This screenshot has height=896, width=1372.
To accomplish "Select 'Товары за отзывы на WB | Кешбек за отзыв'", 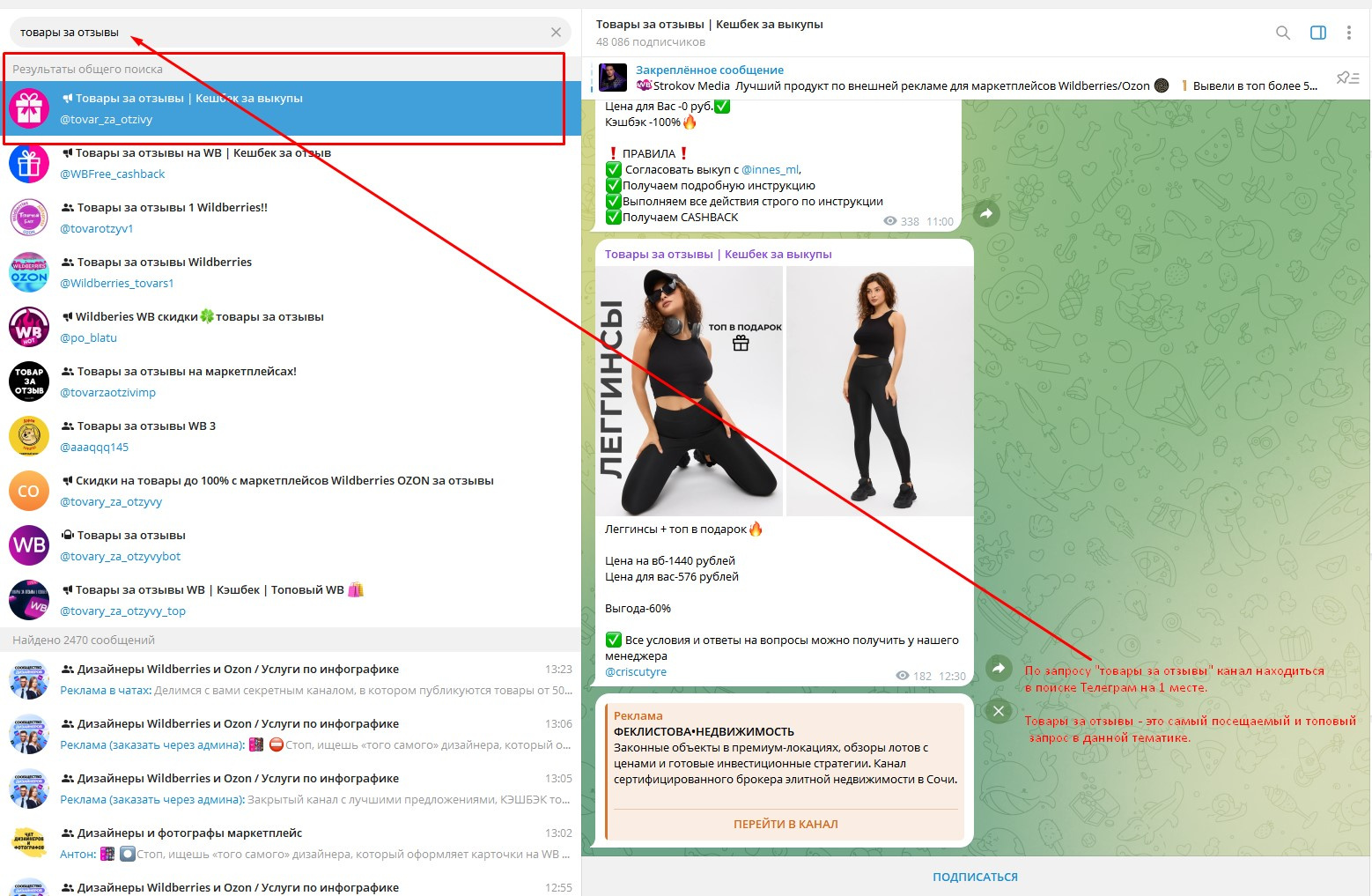I will (x=291, y=163).
